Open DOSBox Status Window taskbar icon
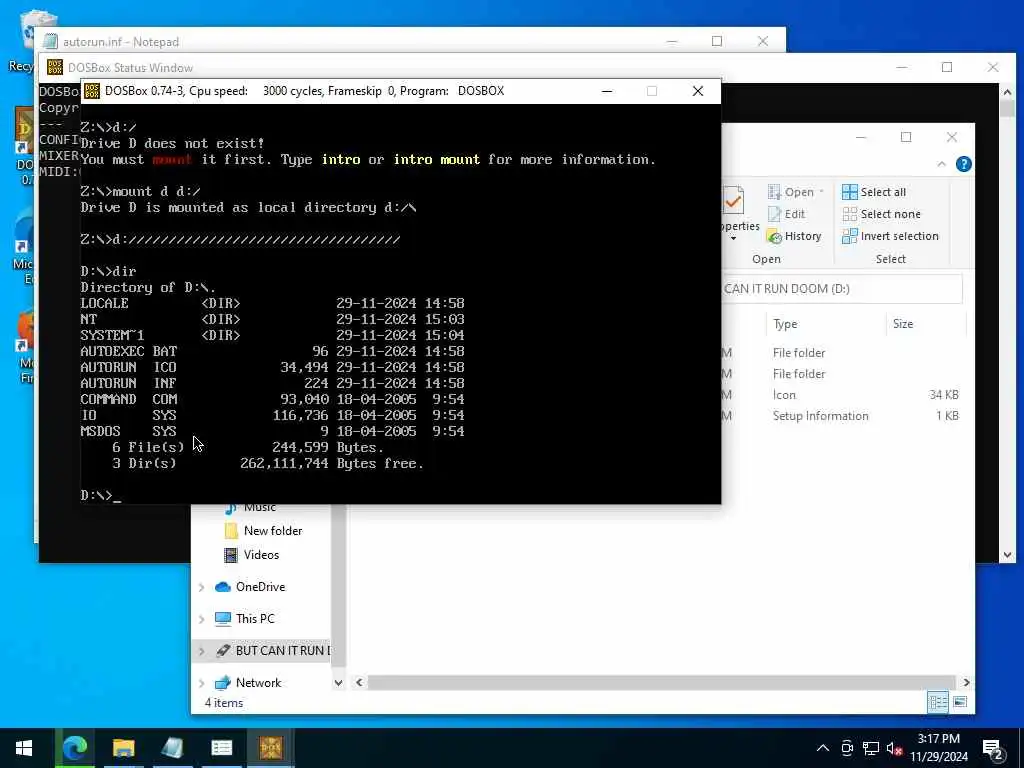Viewport: 1024px width, 768px height. pyautogui.click(x=221, y=748)
